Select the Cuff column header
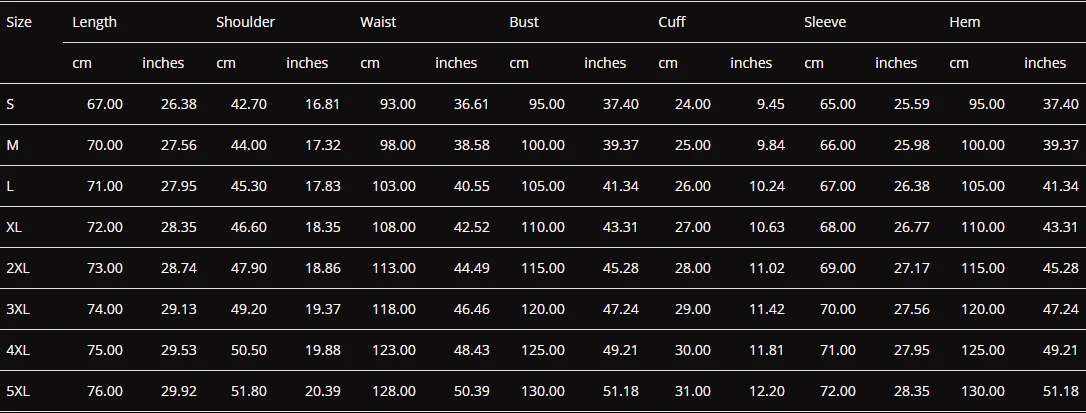 [672, 22]
